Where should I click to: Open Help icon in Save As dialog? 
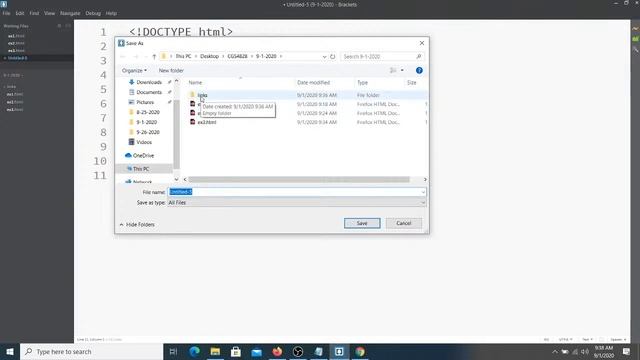point(419,71)
